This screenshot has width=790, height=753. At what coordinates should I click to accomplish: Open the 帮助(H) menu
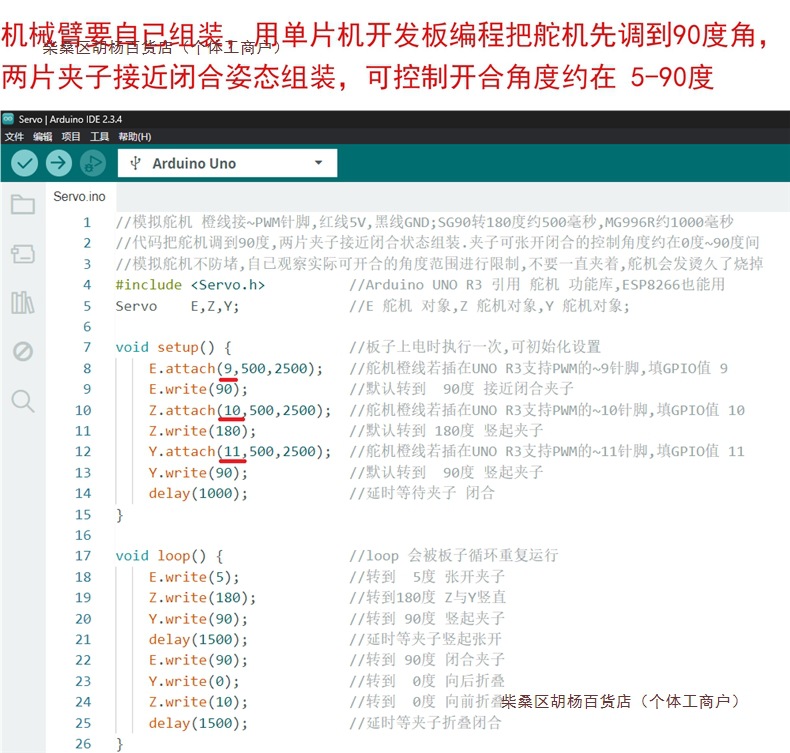click(x=135, y=136)
